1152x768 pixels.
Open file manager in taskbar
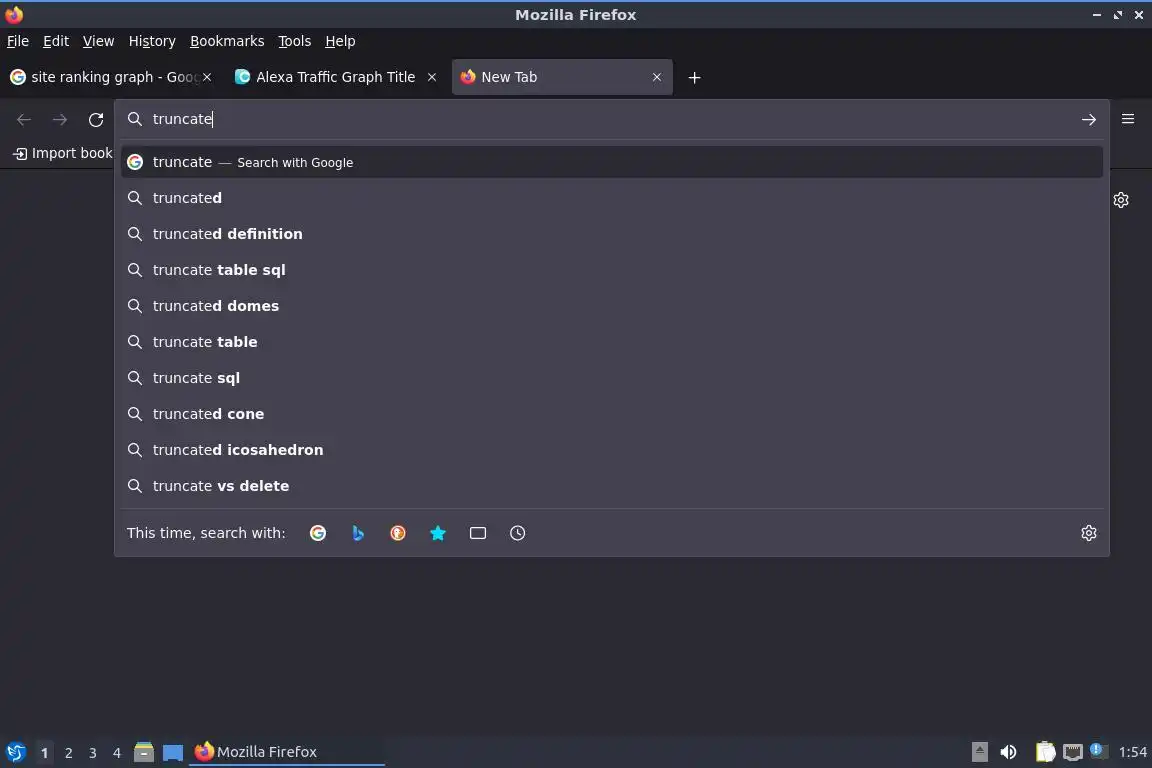[144, 752]
